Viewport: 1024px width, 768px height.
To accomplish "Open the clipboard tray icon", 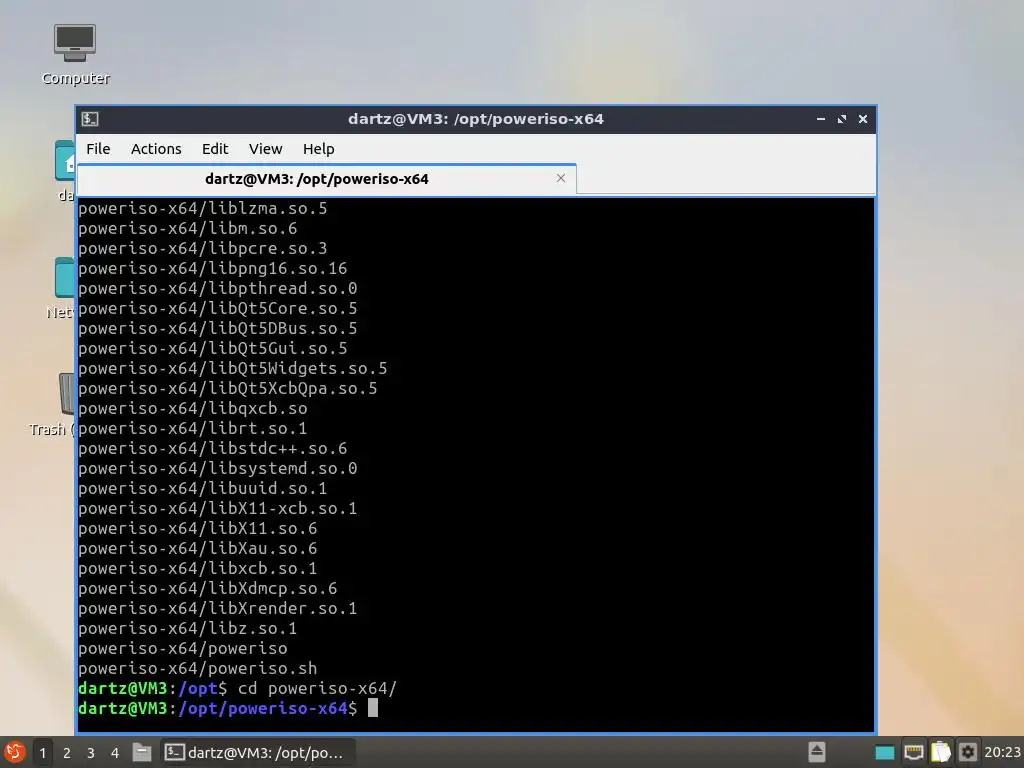I will pyautogui.click(x=940, y=752).
